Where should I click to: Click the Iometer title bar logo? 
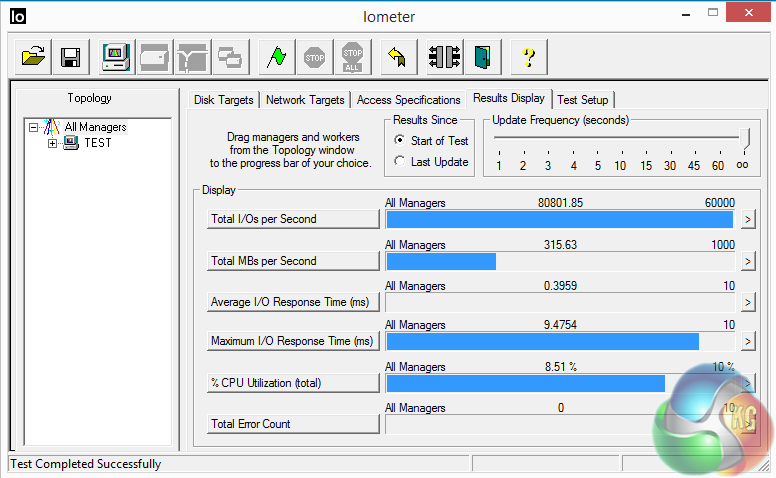click(17, 16)
